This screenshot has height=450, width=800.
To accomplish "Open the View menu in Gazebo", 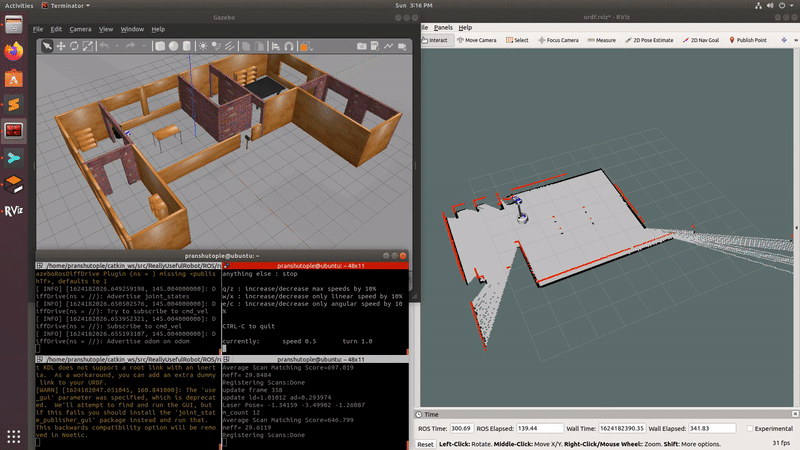I will click(x=106, y=29).
